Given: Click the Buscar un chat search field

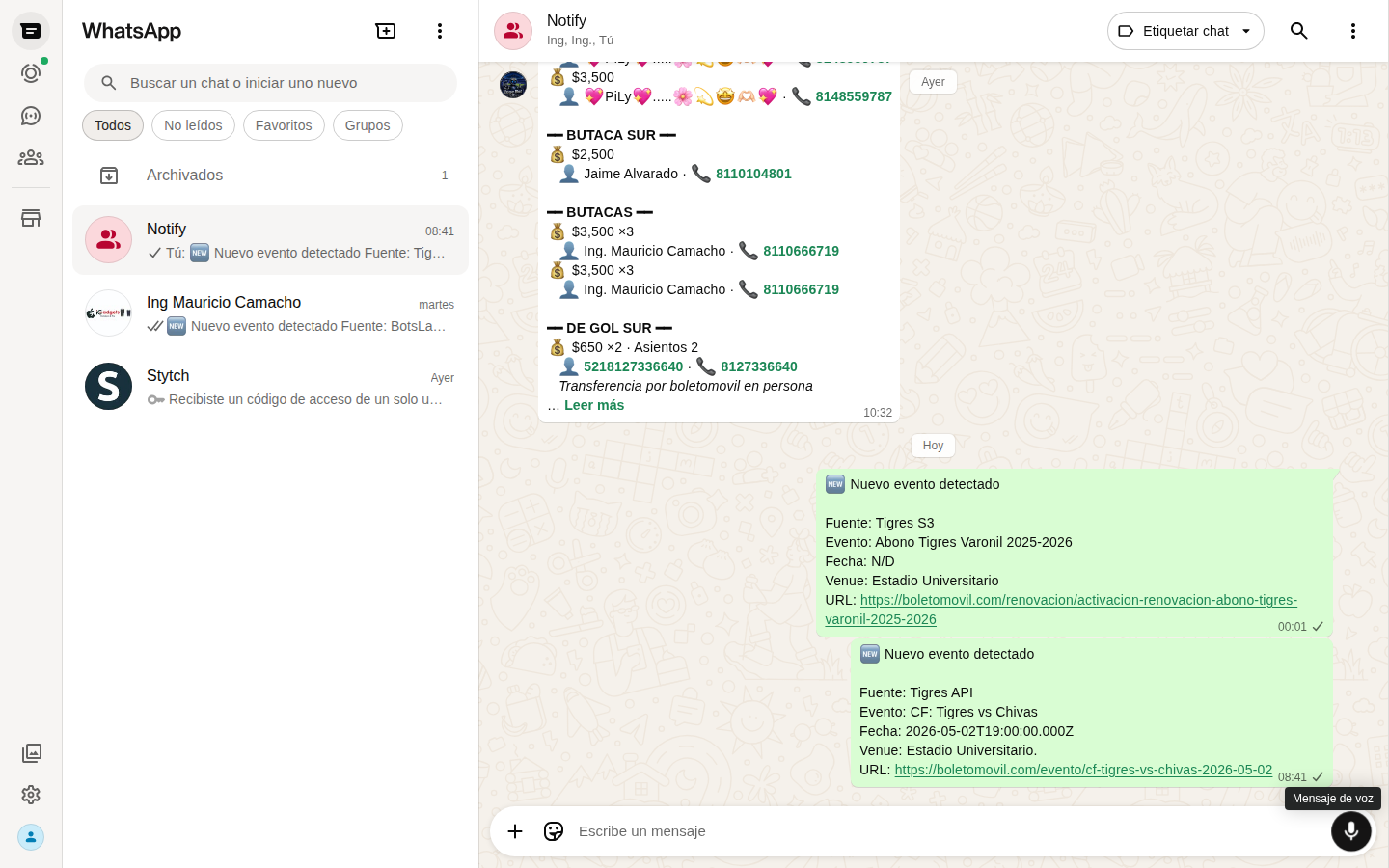Looking at the screenshot, I should (270, 83).
